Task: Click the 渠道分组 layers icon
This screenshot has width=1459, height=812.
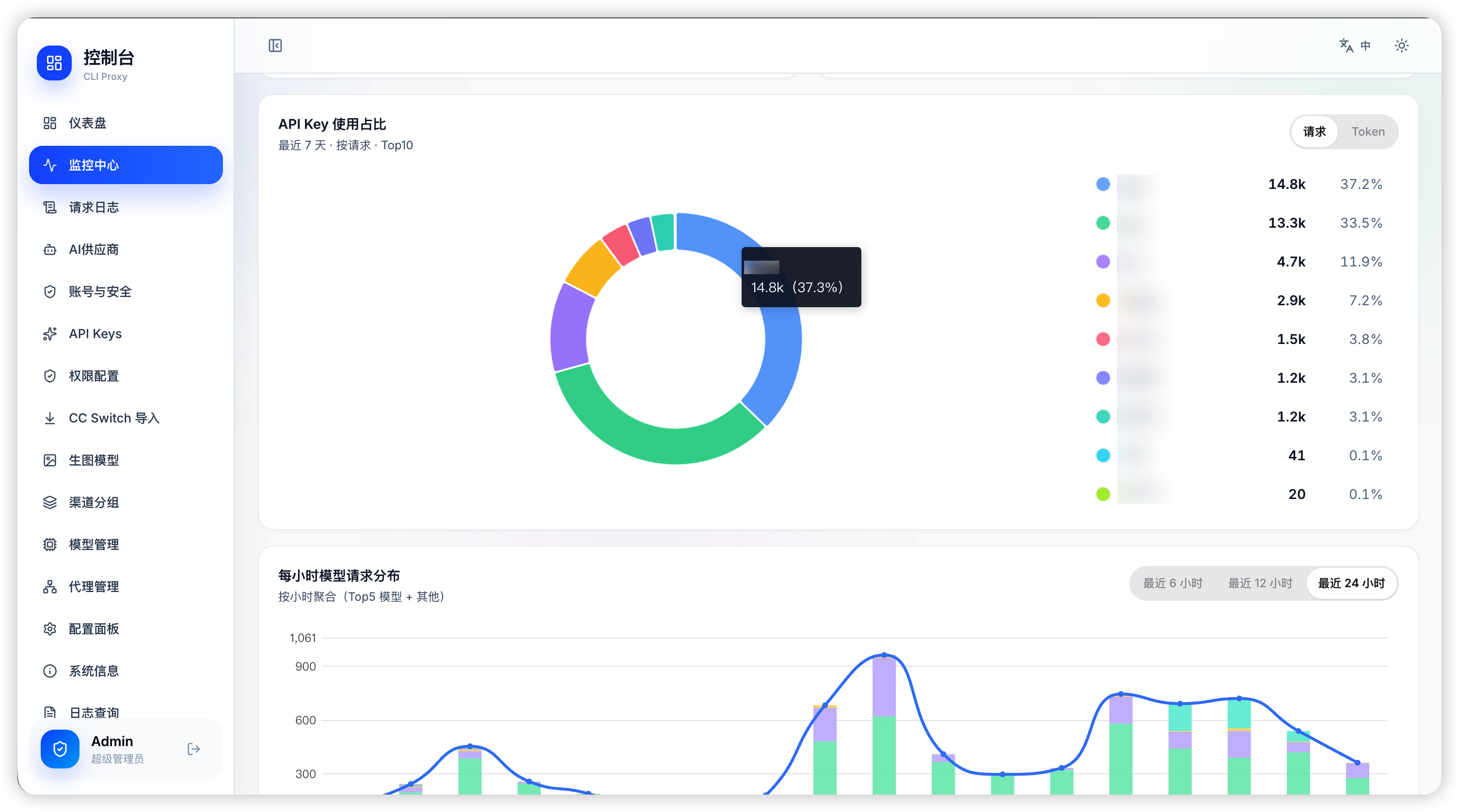Action: click(x=50, y=502)
